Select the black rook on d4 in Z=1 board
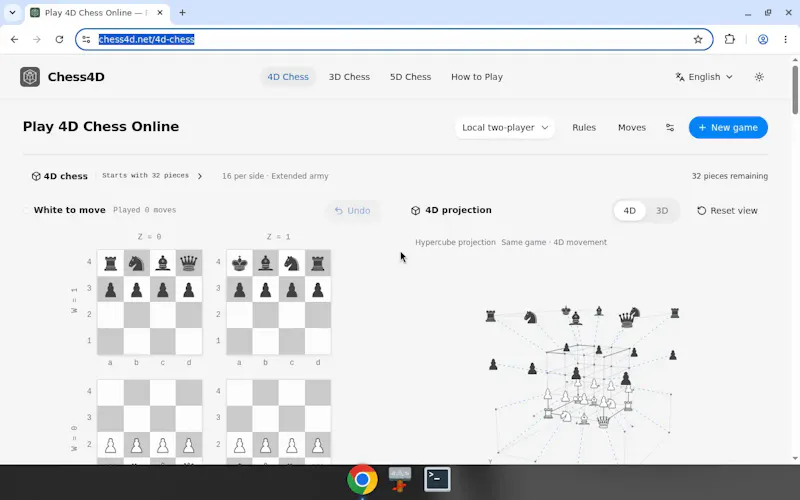 (x=318, y=263)
